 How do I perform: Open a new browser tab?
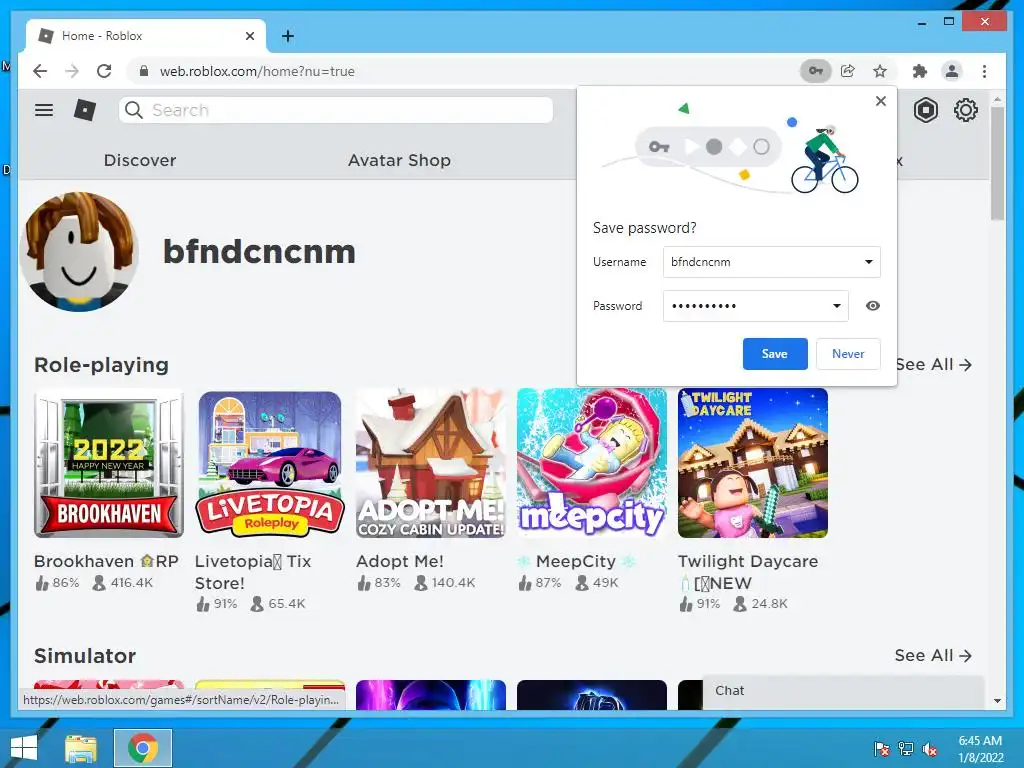(x=287, y=36)
